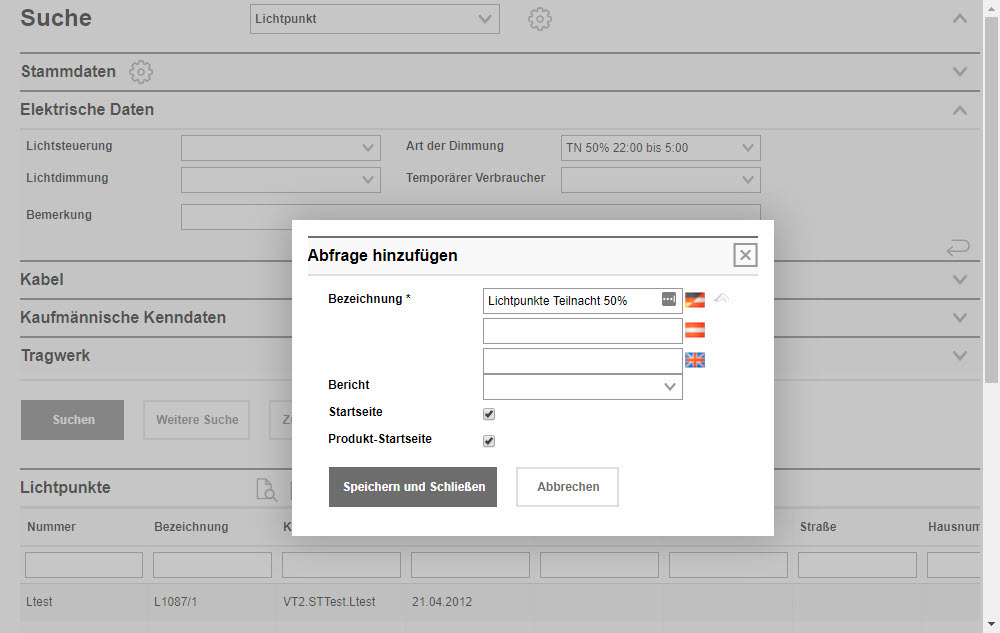The height and width of the screenshot is (633, 1000).
Task: Click the British flag language icon
Action: 695,360
